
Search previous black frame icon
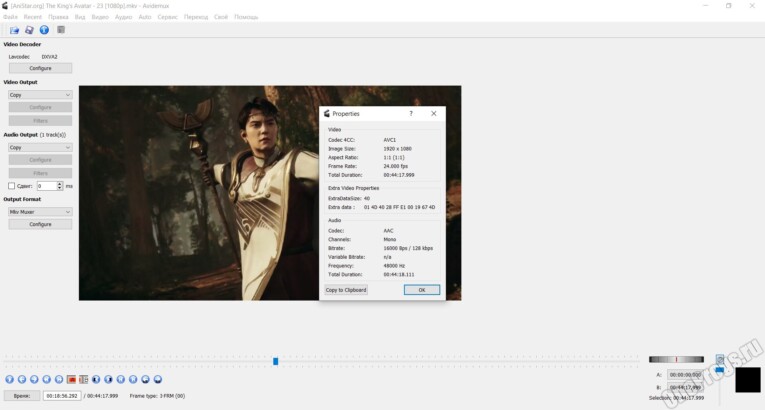pos(96,379)
